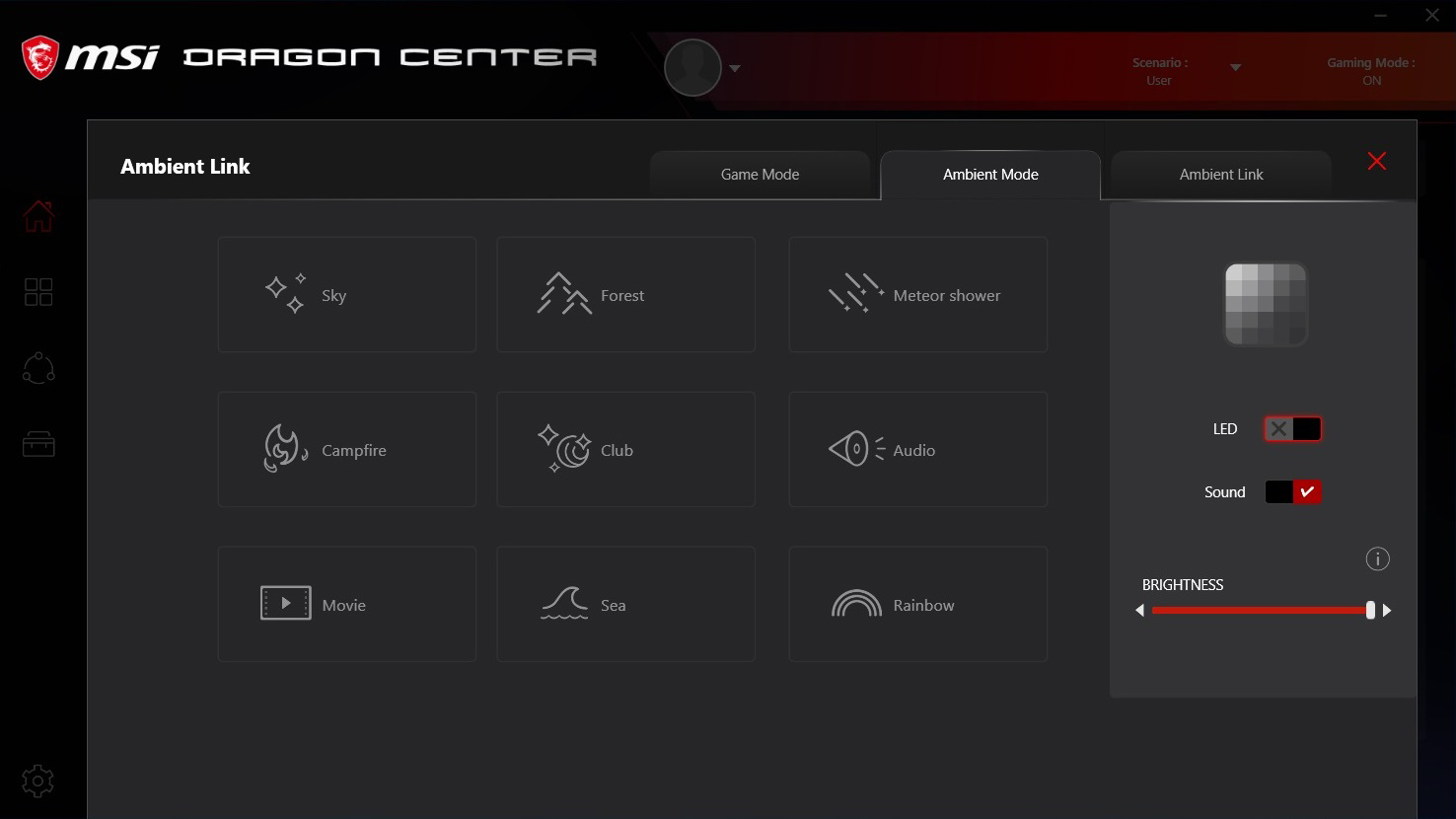Open the apps grid icon in sidebar
1456x819 pixels.
coord(38,292)
